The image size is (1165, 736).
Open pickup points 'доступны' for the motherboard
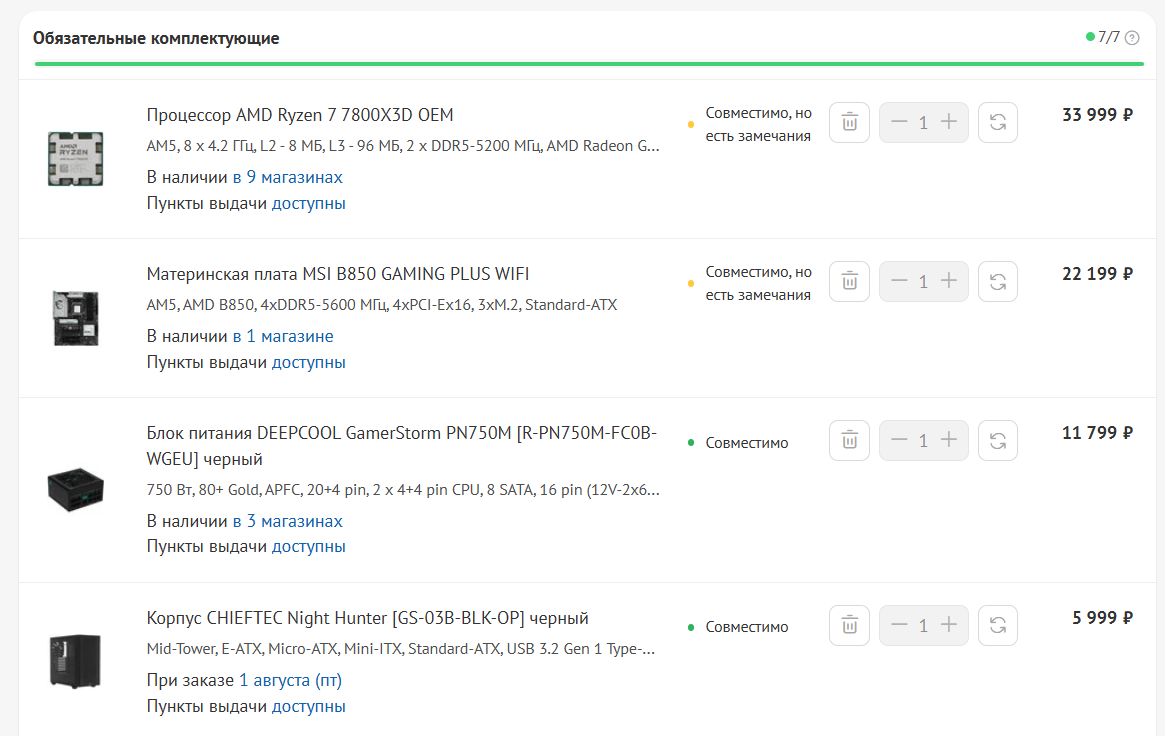click(x=308, y=362)
